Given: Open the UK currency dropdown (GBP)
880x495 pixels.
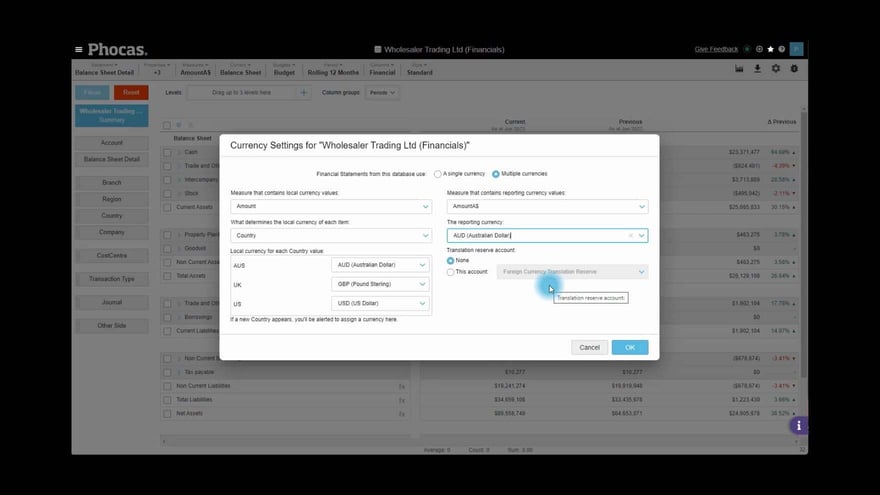Looking at the screenshot, I should coord(380,285).
